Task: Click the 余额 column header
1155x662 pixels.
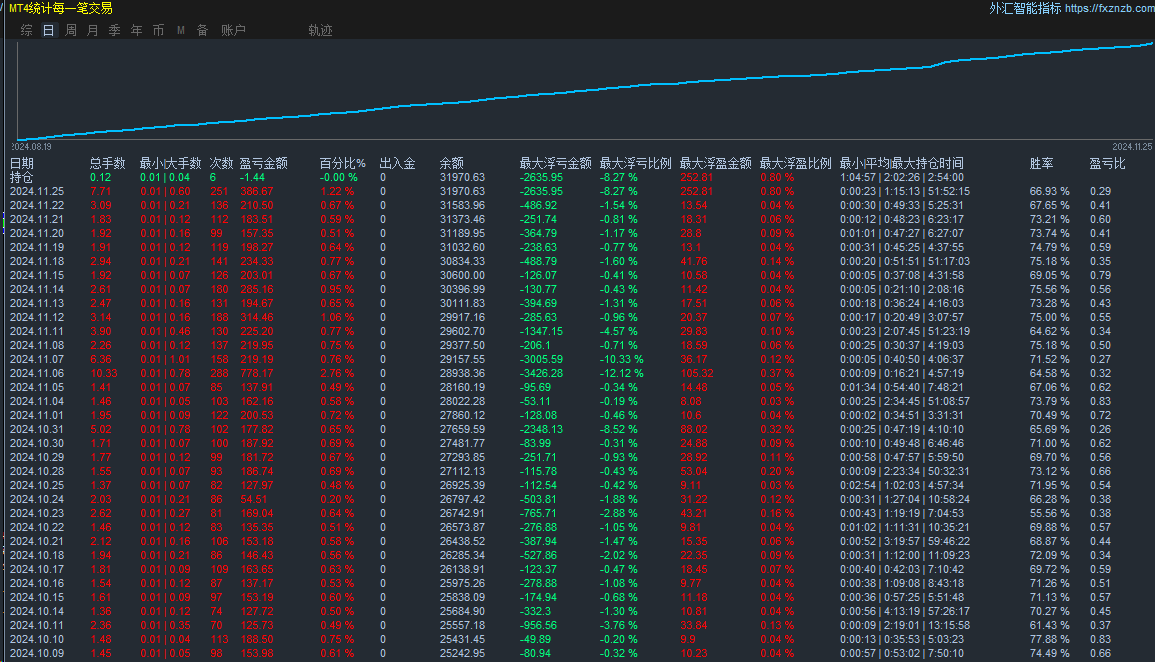Action: tap(452, 163)
